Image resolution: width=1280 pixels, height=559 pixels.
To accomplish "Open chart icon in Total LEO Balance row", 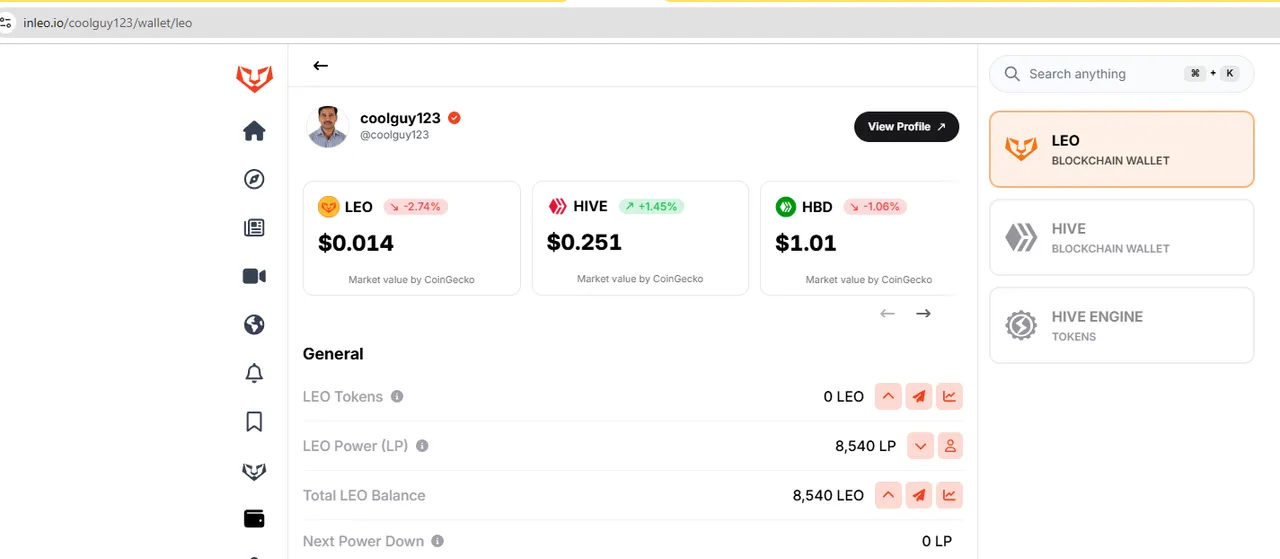I will tap(950, 495).
